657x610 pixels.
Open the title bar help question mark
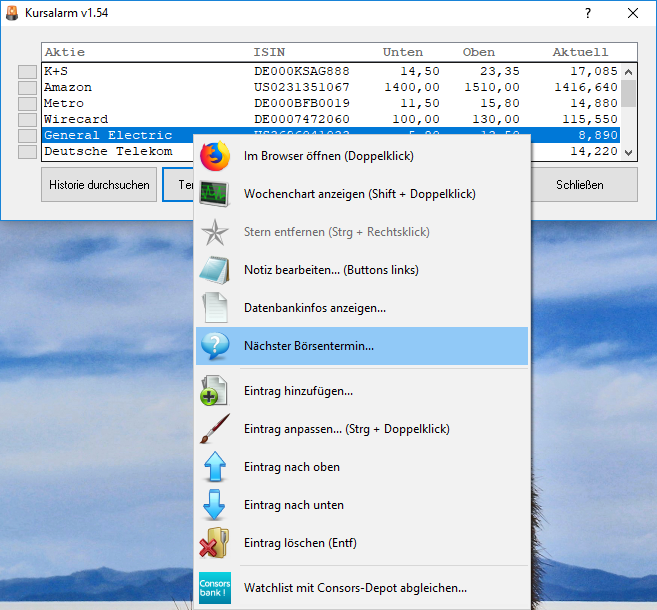(588, 13)
